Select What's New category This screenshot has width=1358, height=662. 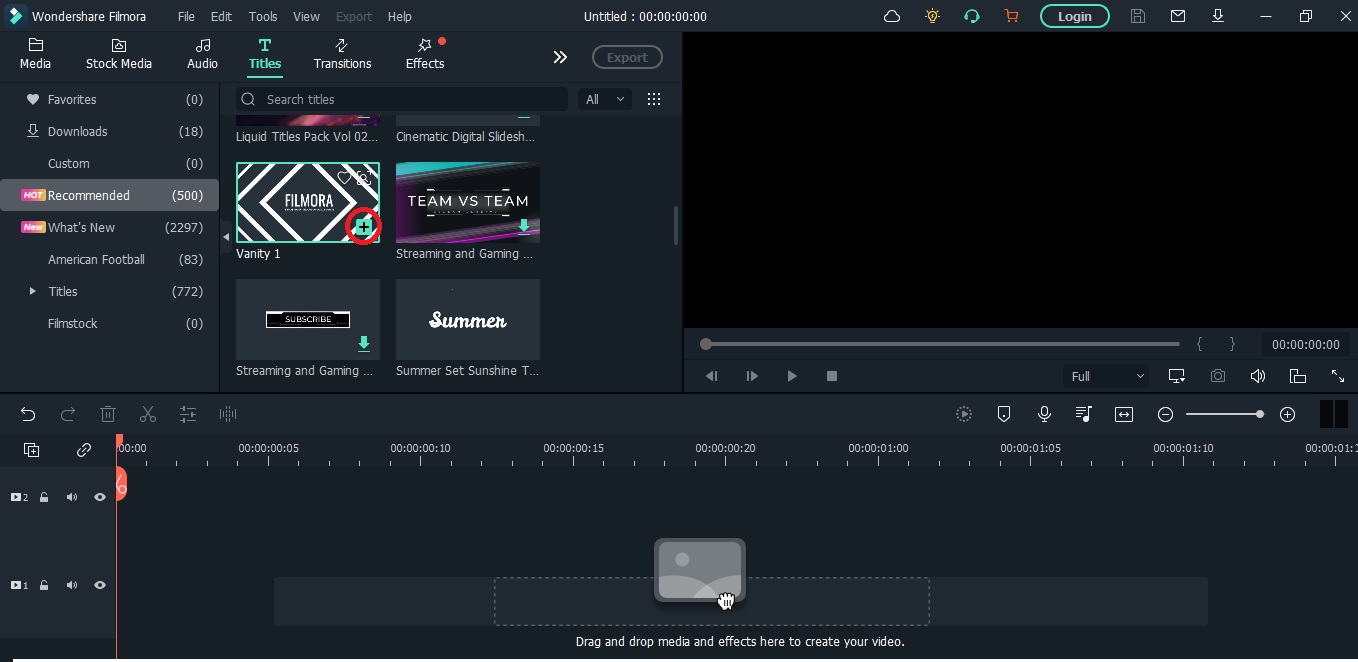pos(109,227)
